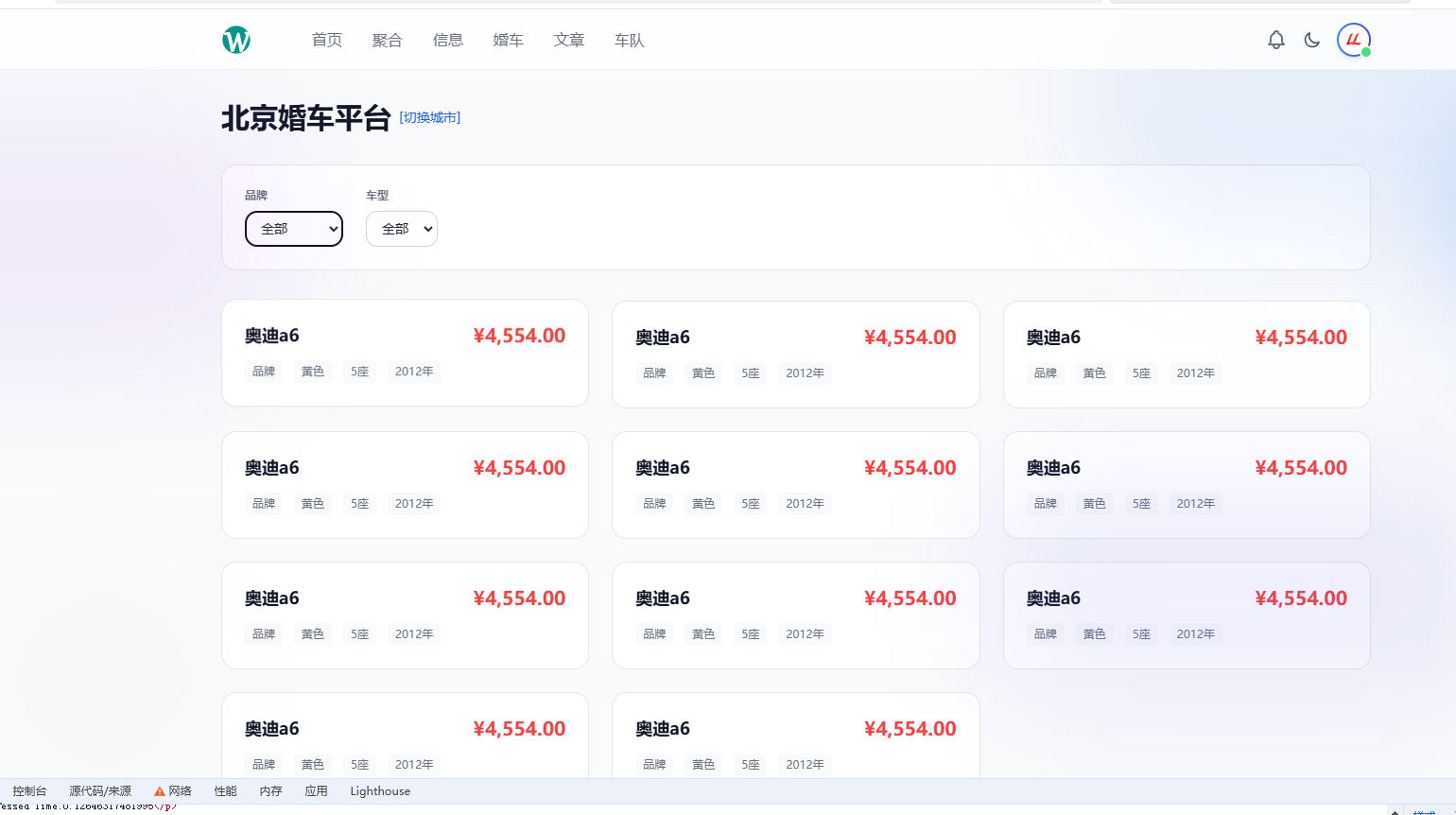This screenshot has height=815, width=1456.
Task: Go to the 首页 nav item
Action: (327, 40)
